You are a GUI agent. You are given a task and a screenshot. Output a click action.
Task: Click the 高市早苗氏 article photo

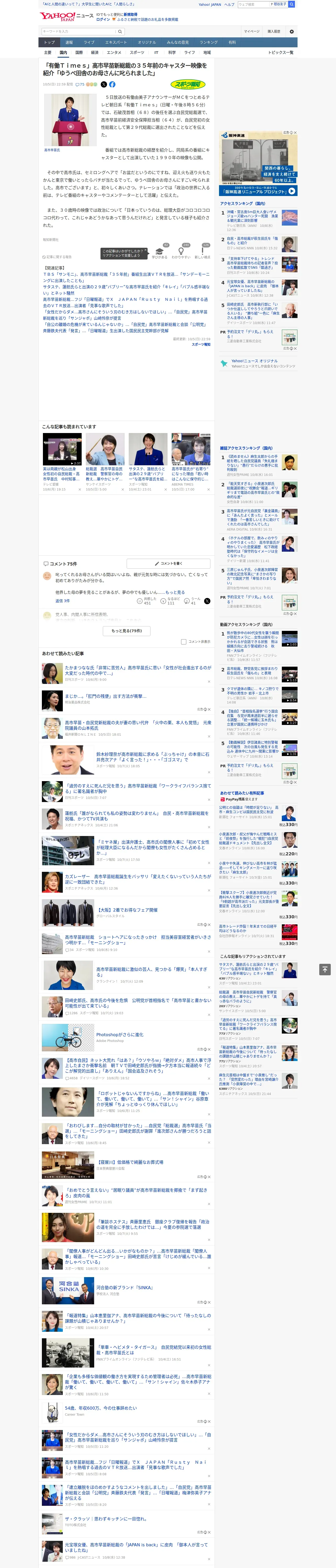[71, 120]
